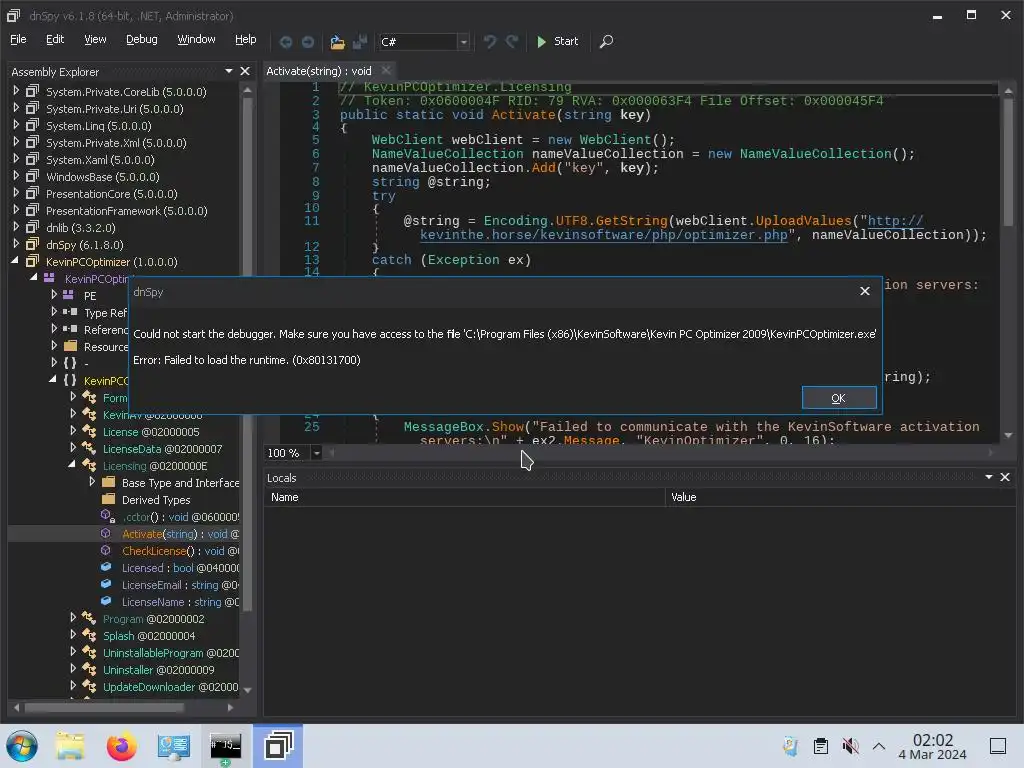
Task: Open the File menu
Action: (x=18, y=40)
